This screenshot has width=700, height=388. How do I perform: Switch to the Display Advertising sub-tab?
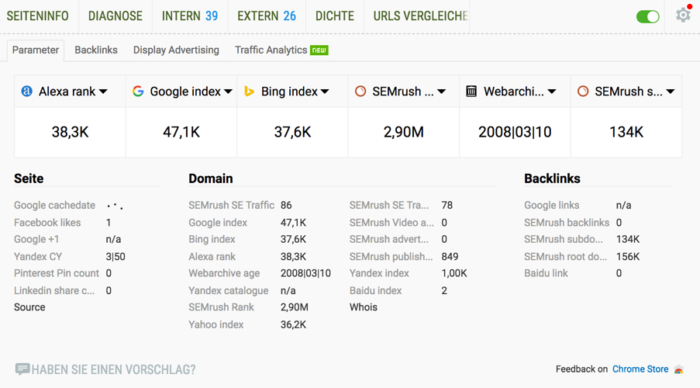pos(176,50)
